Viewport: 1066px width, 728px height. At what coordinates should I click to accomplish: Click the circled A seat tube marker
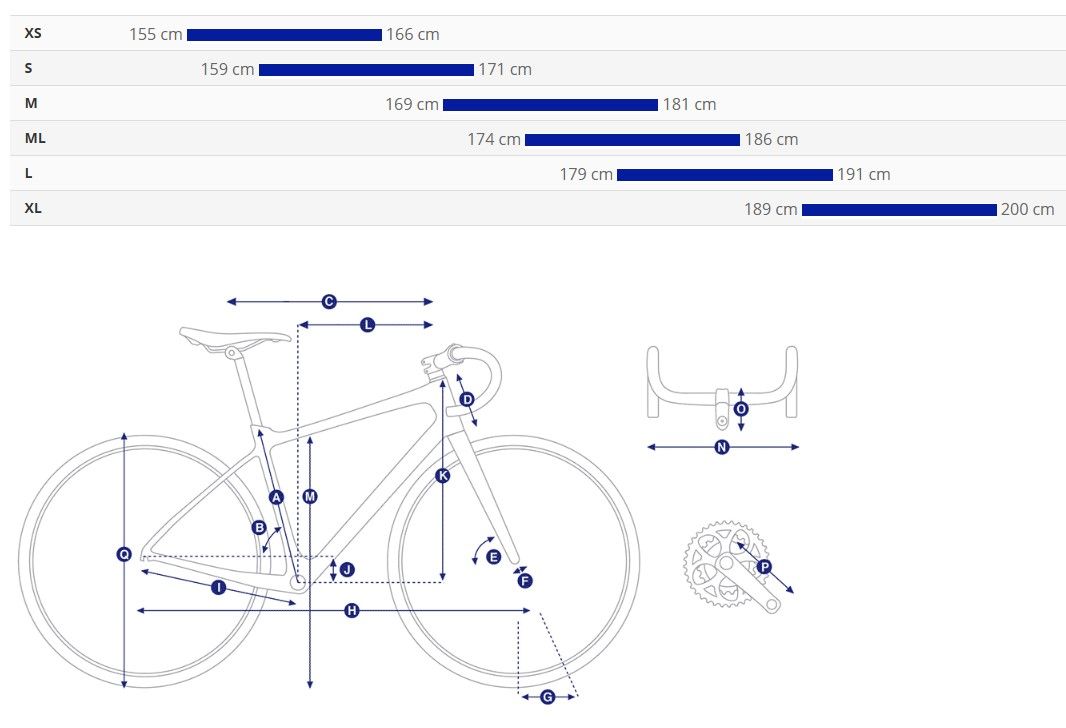click(x=276, y=498)
